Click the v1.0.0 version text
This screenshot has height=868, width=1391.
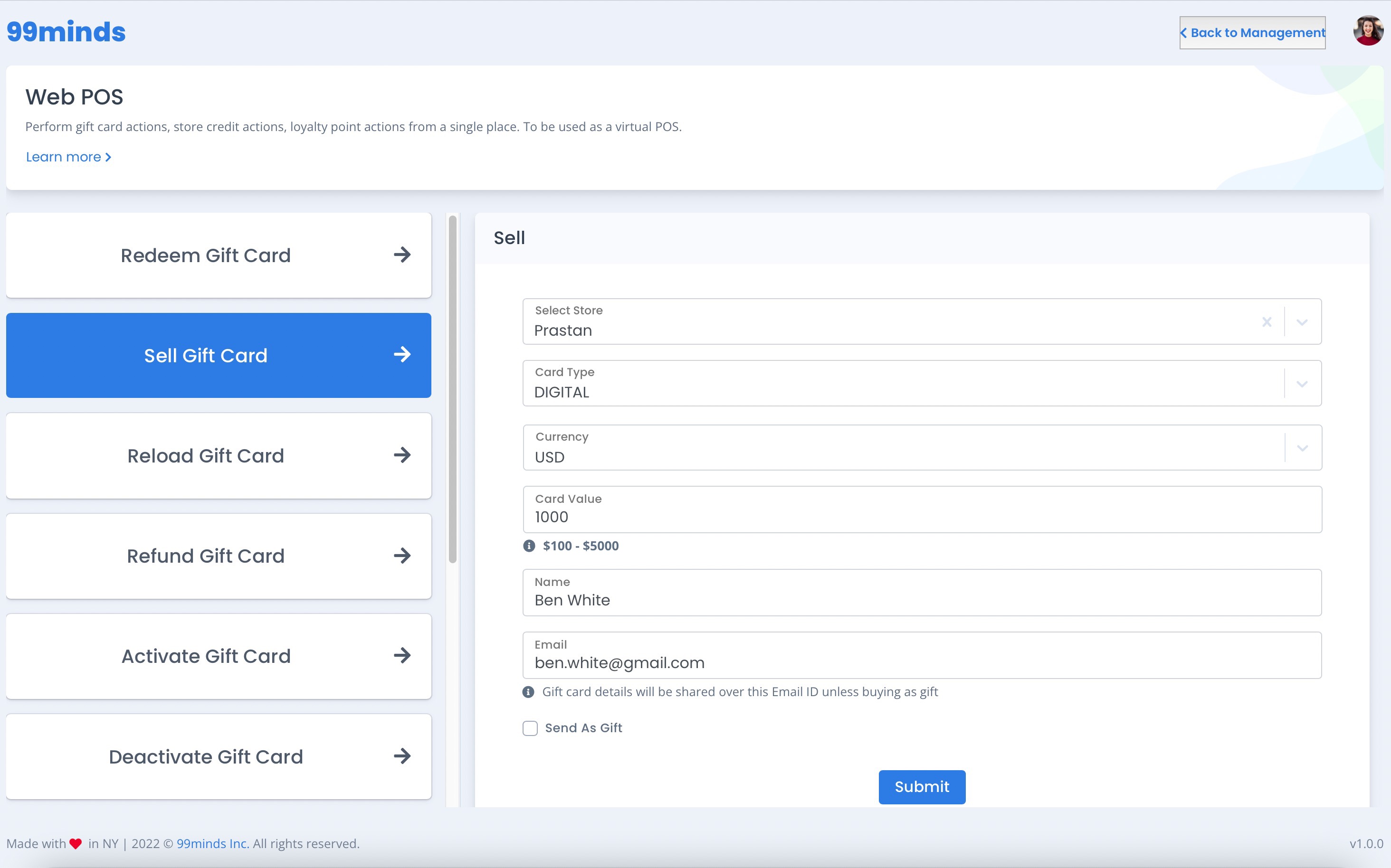(1366, 844)
